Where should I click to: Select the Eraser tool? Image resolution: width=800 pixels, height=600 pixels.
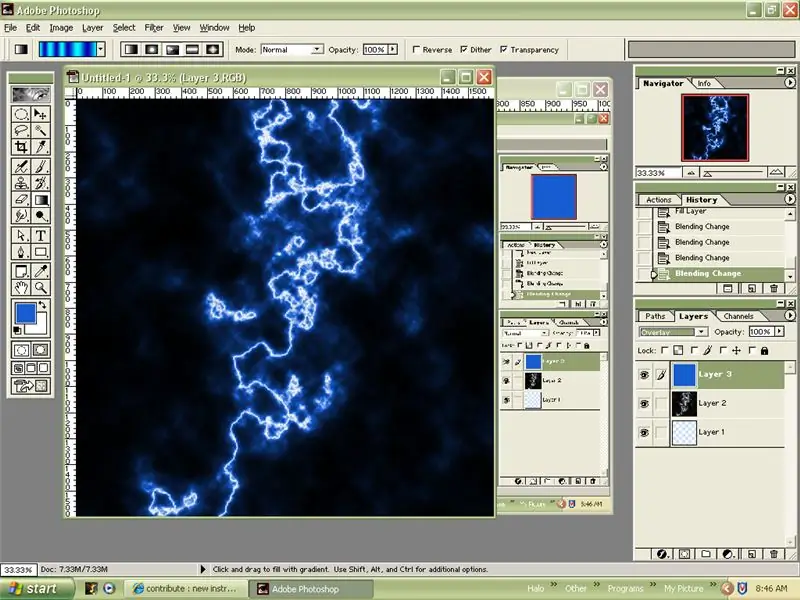tap(21, 199)
